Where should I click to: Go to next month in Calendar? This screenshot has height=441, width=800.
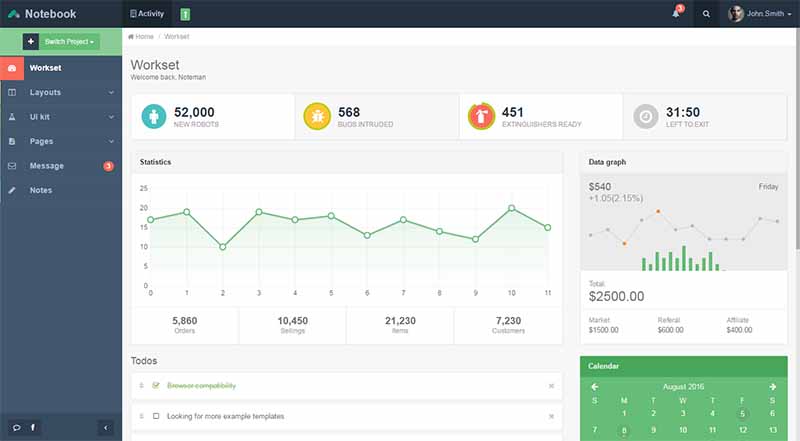[x=772, y=387]
